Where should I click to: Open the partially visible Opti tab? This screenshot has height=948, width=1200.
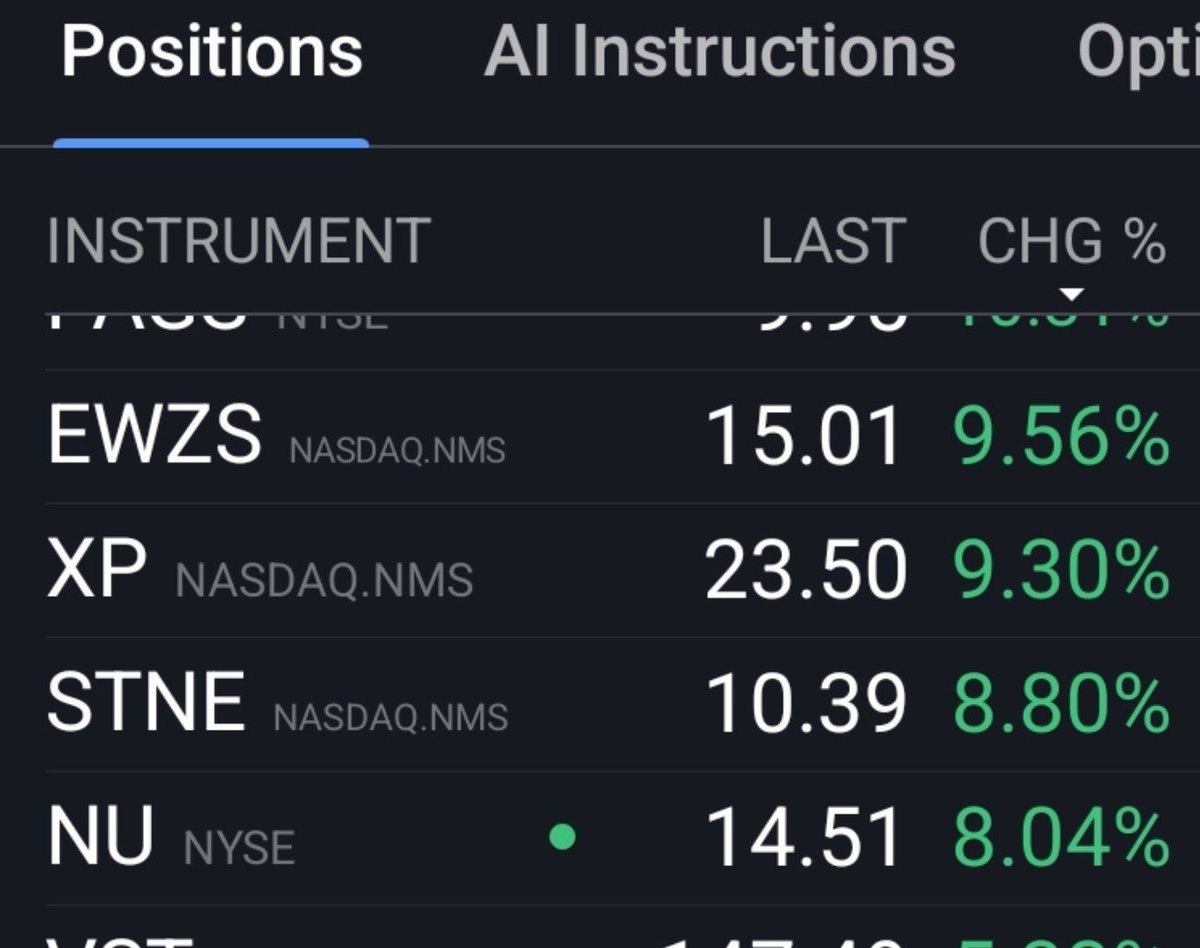pyautogui.click(x=1138, y=53)
